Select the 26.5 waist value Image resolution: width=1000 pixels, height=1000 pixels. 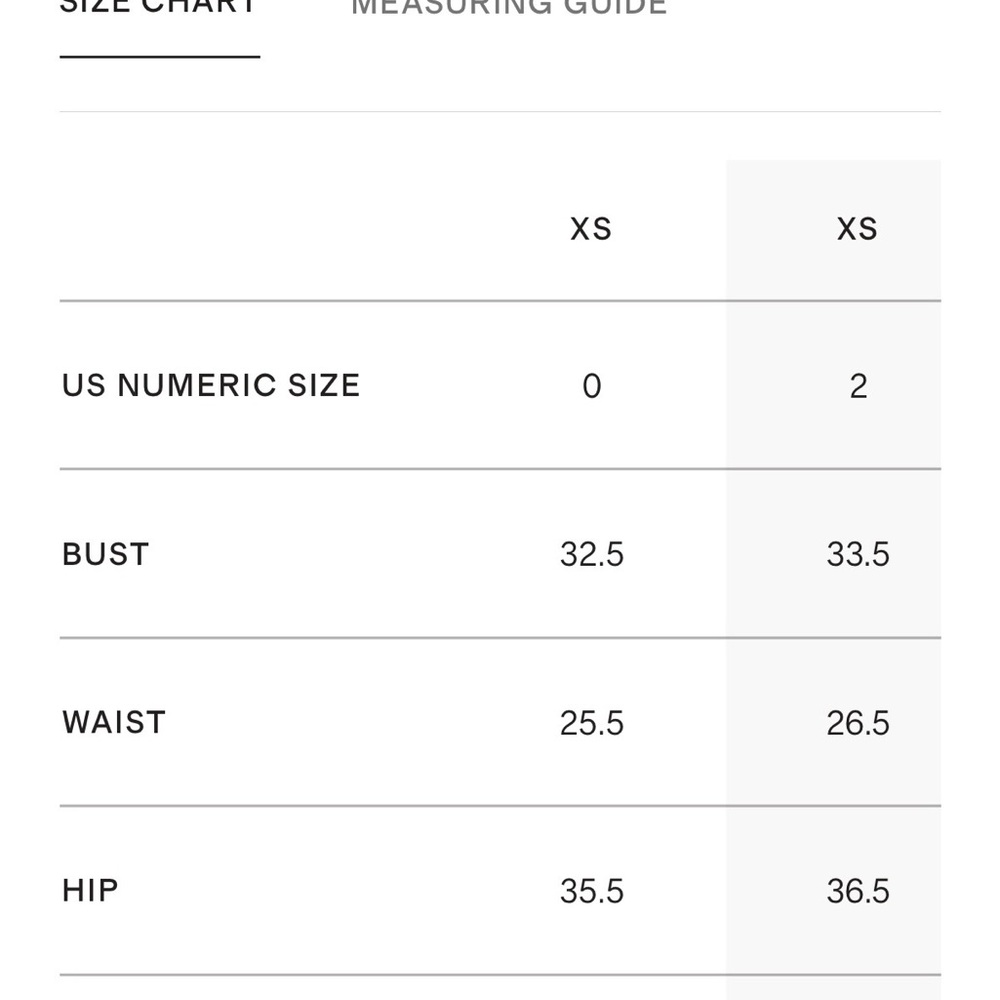coord(858,722)
